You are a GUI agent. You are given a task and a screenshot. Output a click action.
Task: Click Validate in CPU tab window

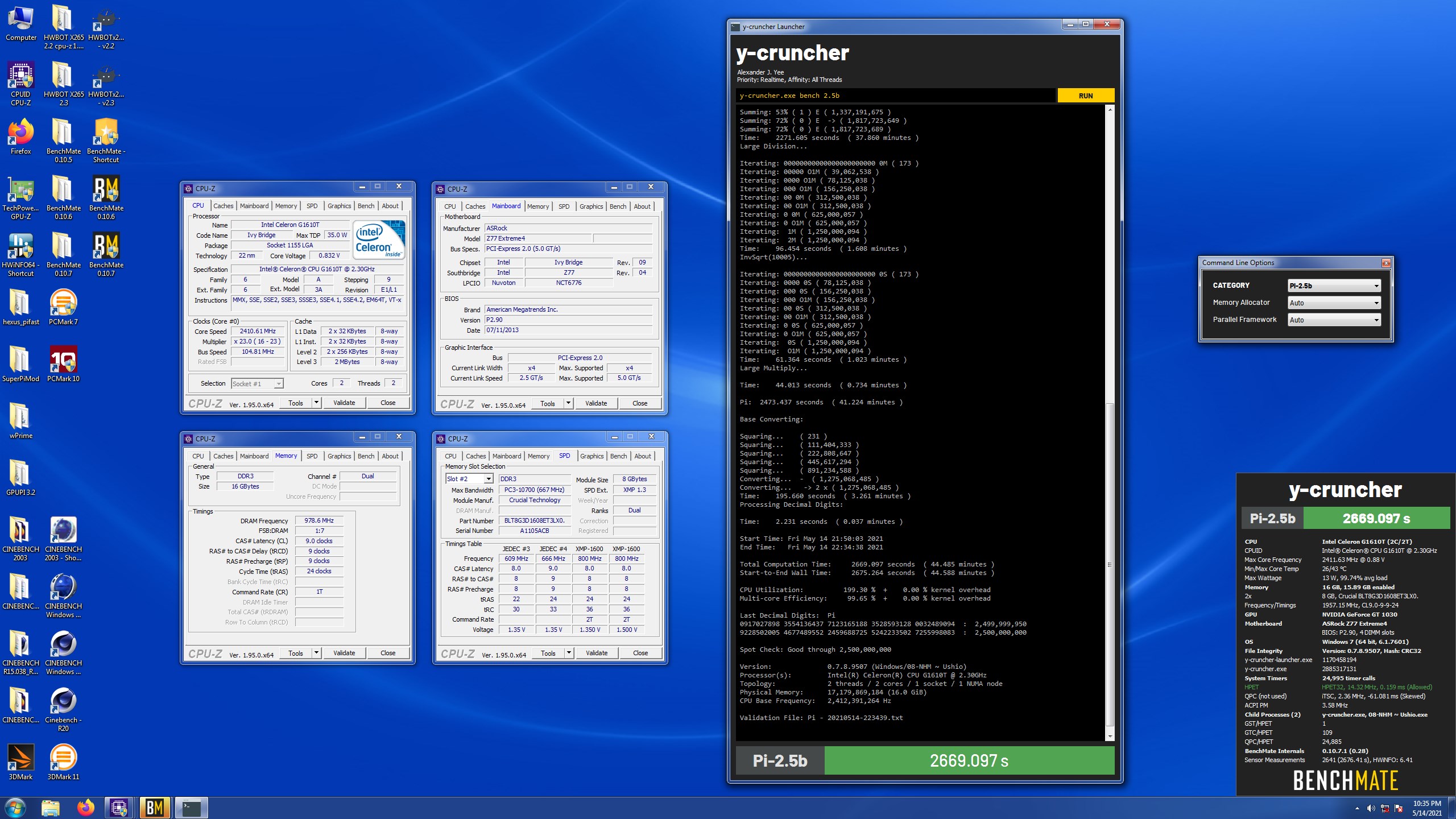344,403
